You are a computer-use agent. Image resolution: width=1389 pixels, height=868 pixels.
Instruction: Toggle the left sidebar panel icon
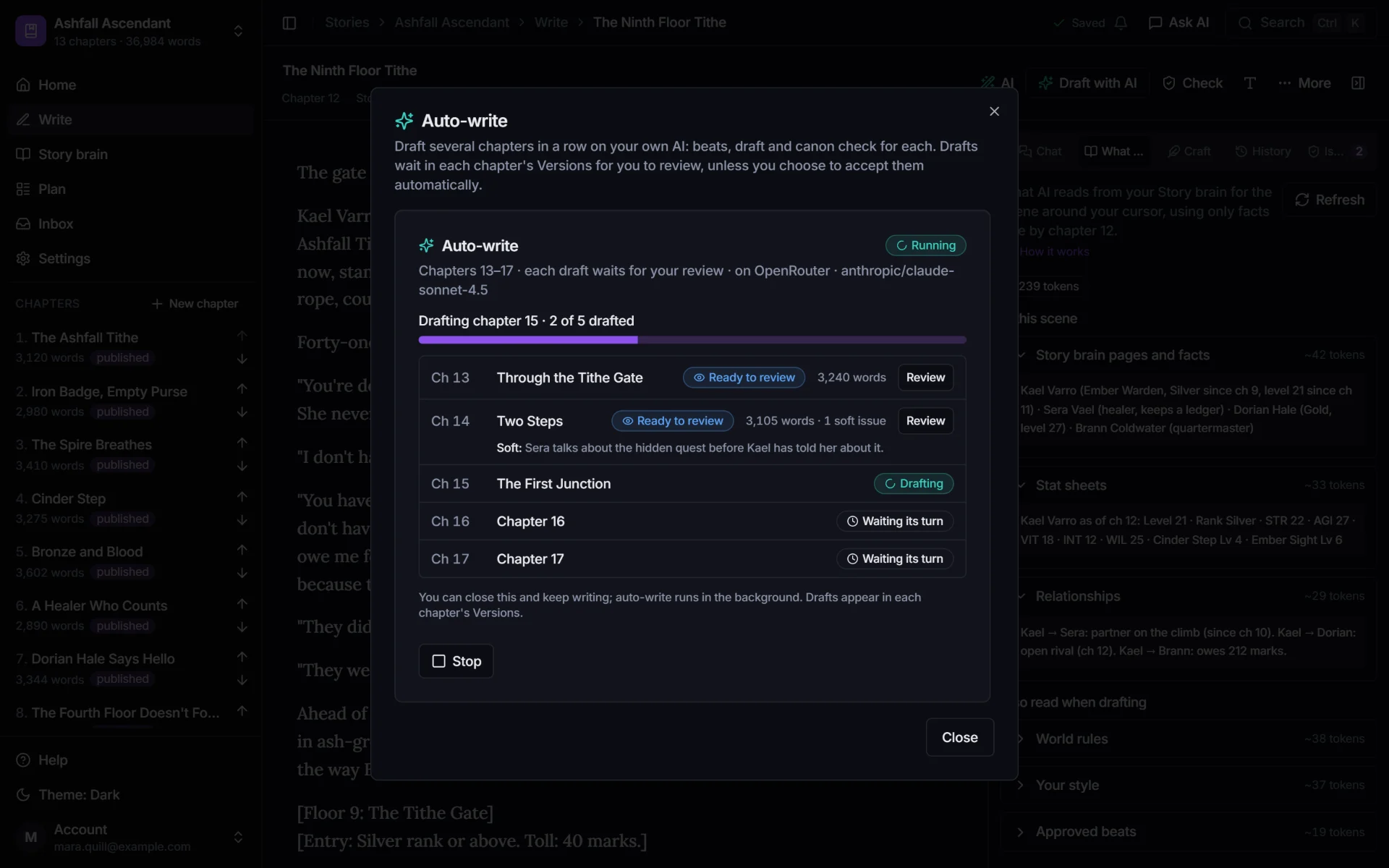[x=289, y=22]
